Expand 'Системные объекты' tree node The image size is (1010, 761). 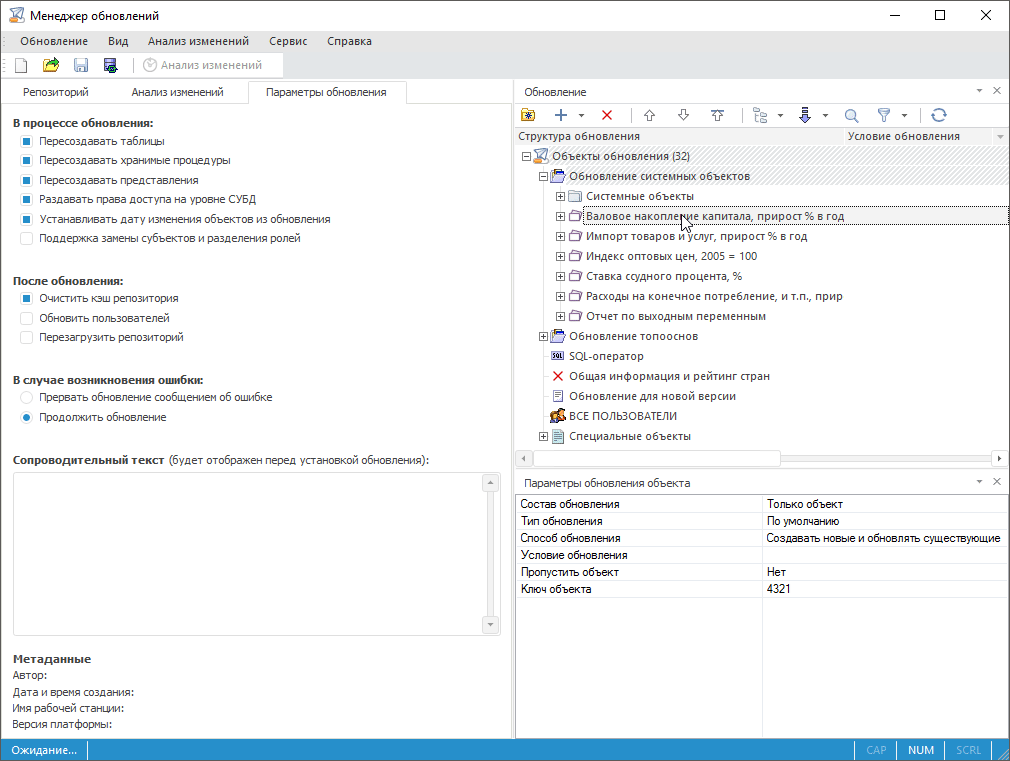click(561, 196)
